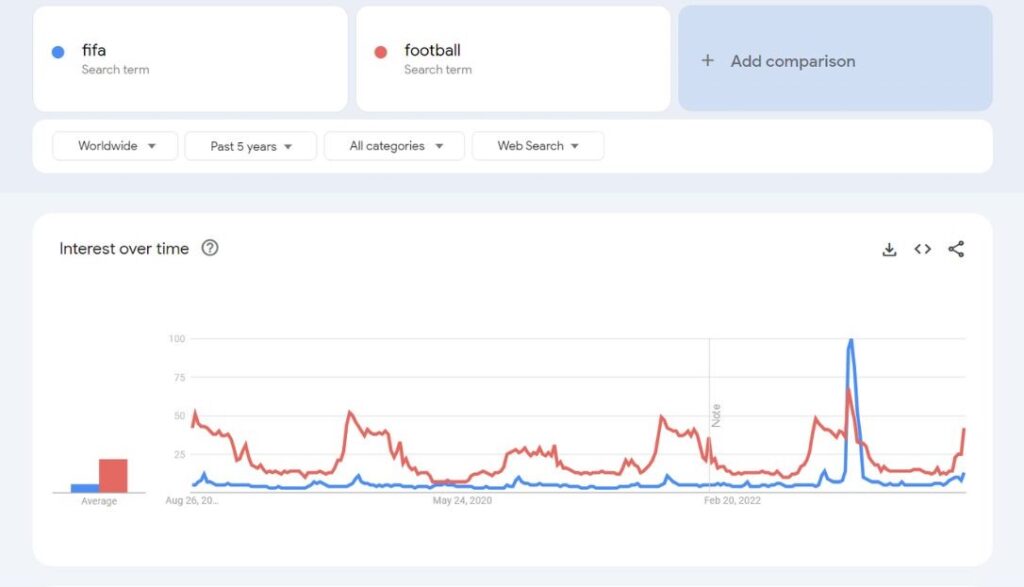Click the tallest peak of the blue fifa line

pyautogui.click(x=850, y=342)
